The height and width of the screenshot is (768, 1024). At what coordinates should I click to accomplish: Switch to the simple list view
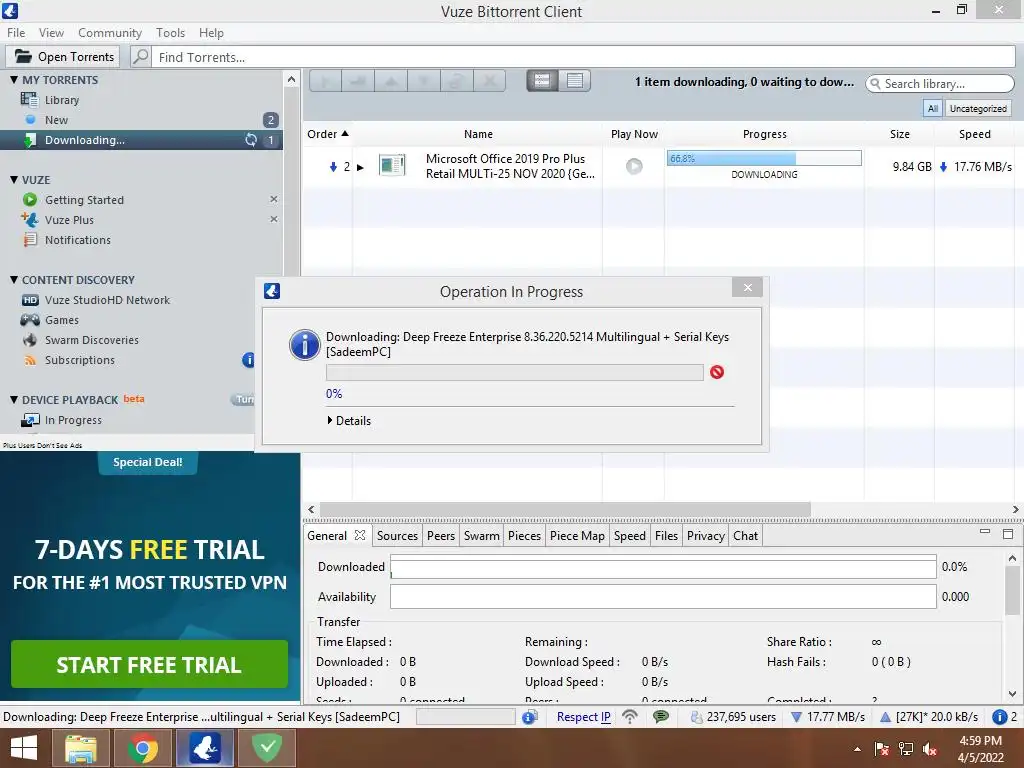(575, 80)
